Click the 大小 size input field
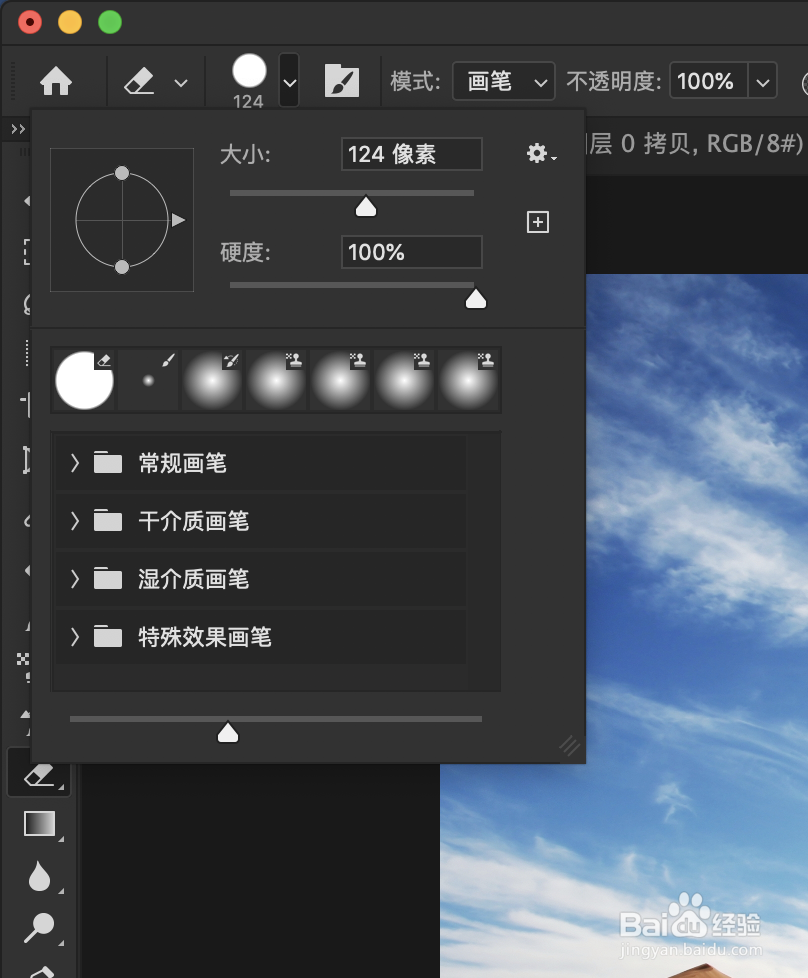 pyautogui.click(x=411, y=153)
